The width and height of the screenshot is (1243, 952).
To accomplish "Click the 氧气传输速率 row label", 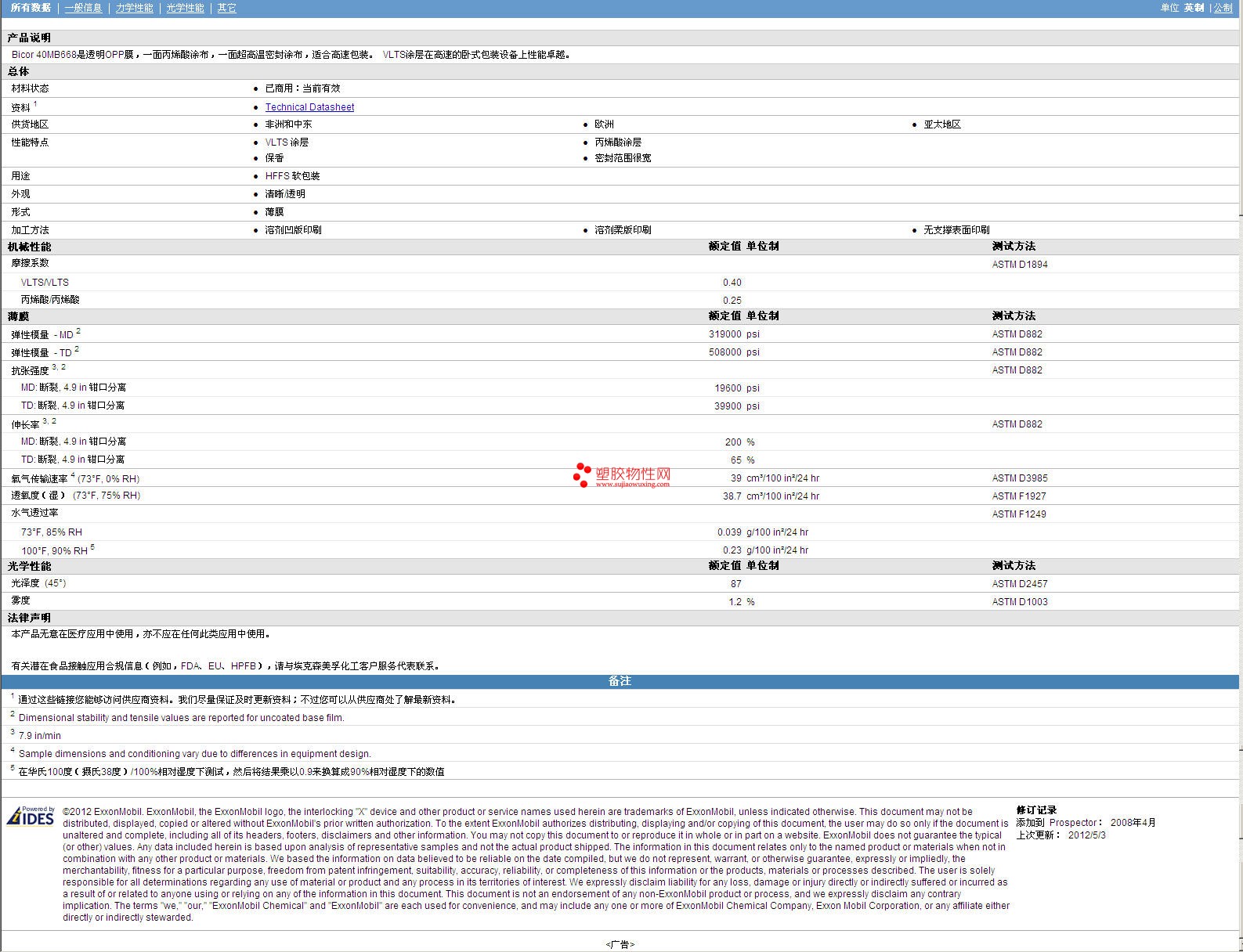I will coord(75,478).
